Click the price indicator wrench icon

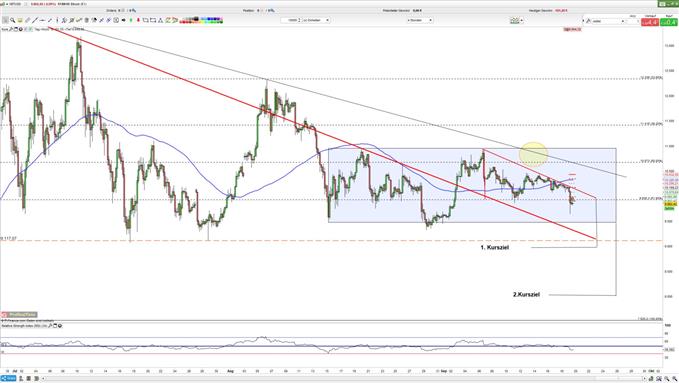pos(10,29)
